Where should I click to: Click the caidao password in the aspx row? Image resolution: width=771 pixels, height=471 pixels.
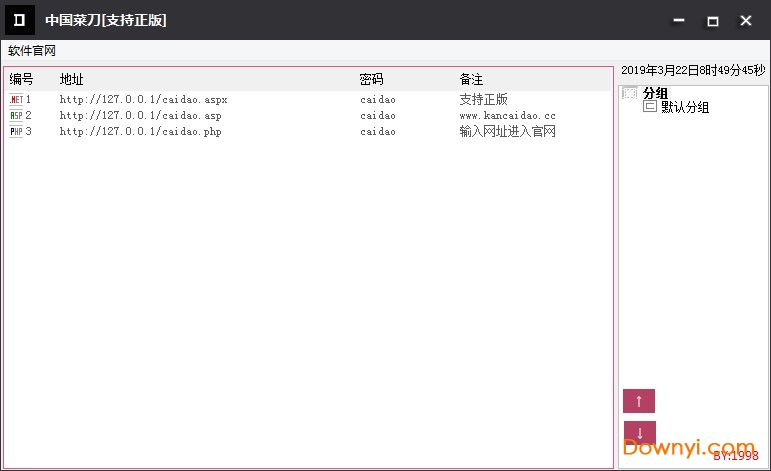[378, 99]
